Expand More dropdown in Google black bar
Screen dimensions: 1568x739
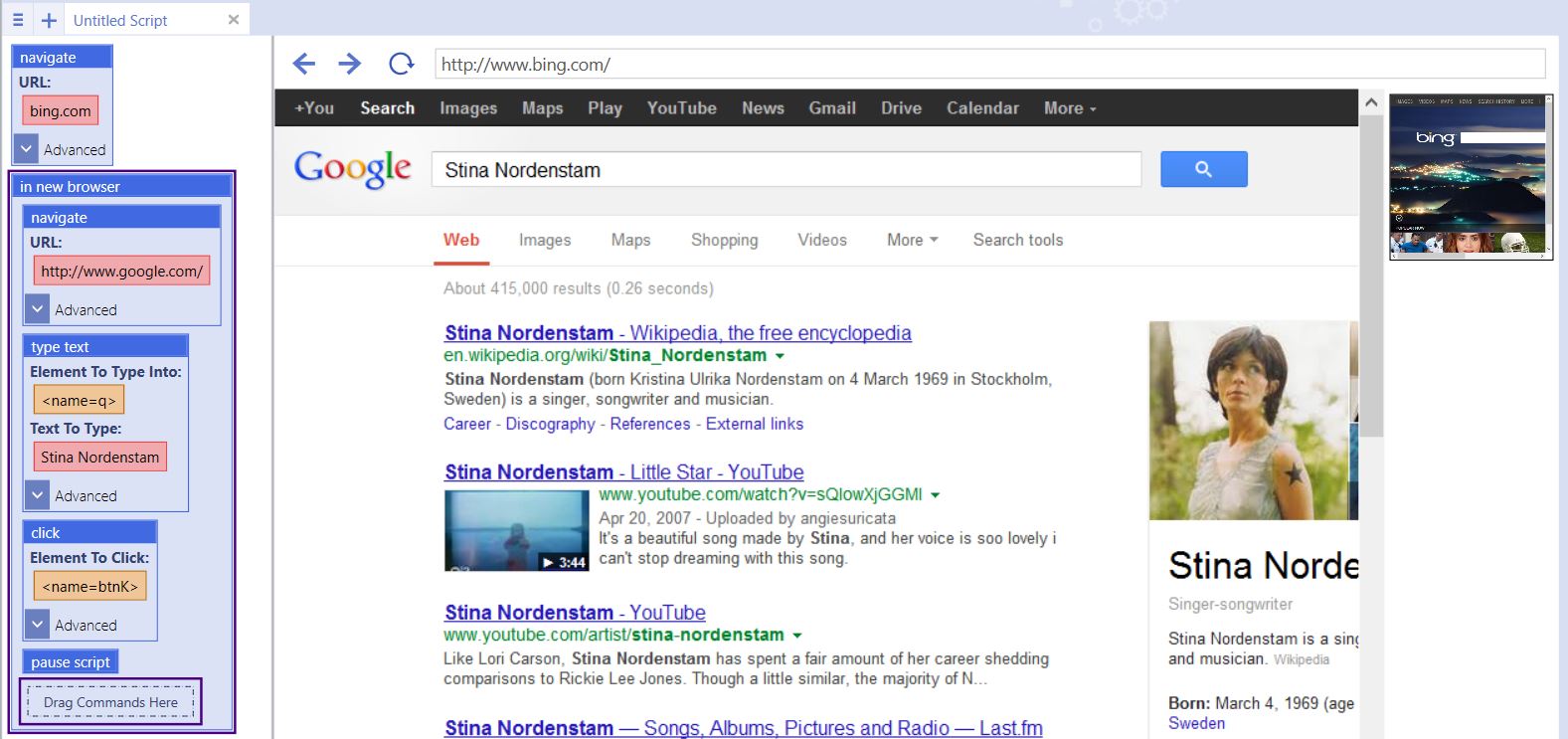pos(1070,108)
